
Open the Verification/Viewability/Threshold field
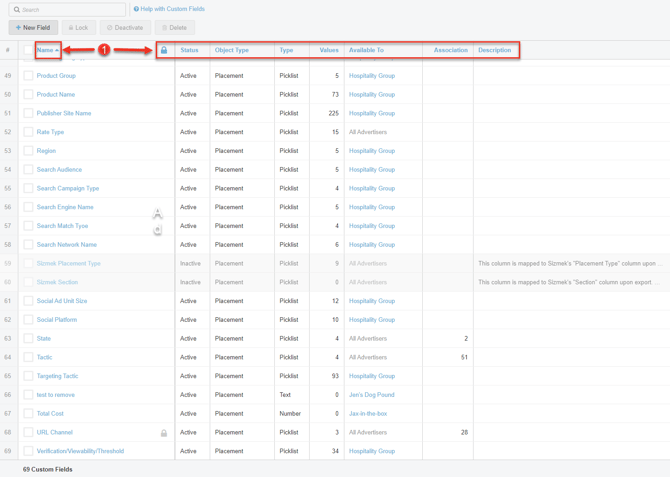[x=80, y=451]
